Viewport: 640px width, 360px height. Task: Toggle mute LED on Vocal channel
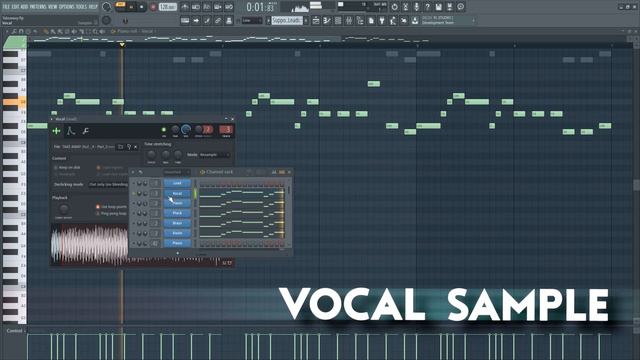pyautogui.click(x=133, y=193)
